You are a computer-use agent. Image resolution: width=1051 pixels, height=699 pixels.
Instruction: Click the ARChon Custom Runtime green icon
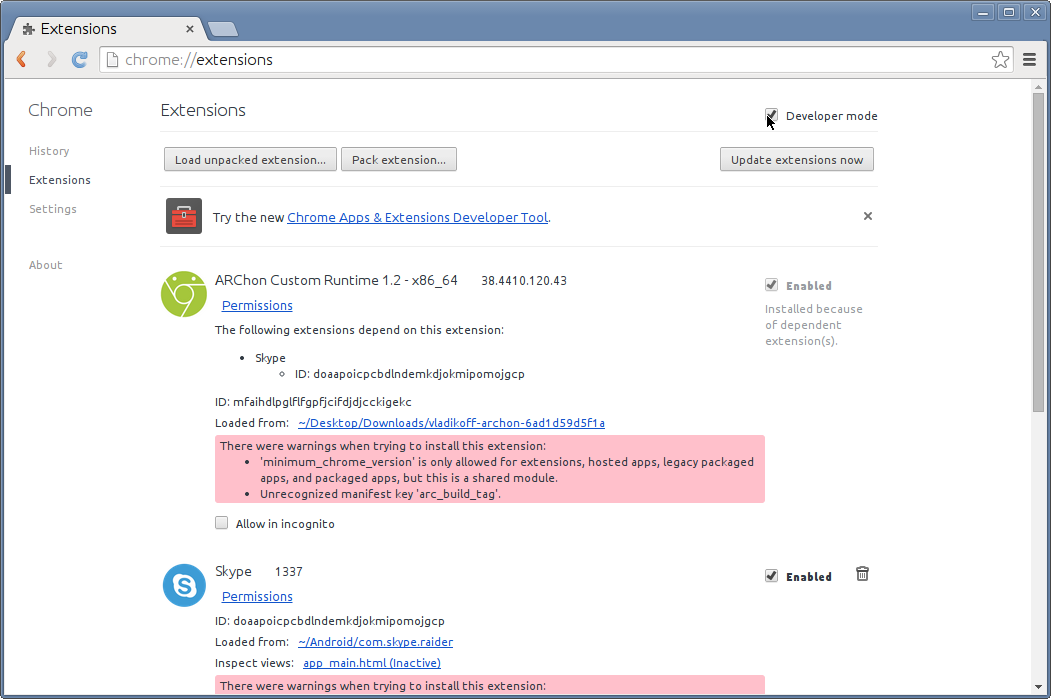[x=184, y=294]
